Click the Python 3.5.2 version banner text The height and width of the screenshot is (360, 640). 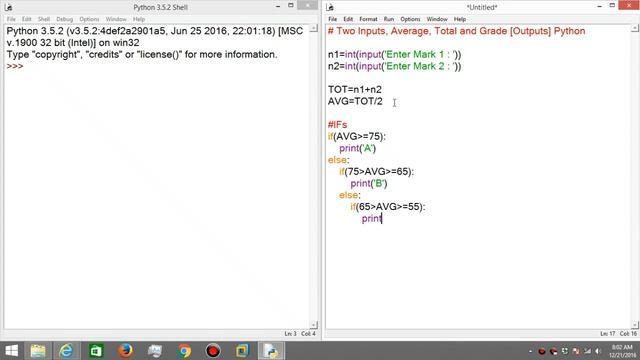click(x=155, y=37)
